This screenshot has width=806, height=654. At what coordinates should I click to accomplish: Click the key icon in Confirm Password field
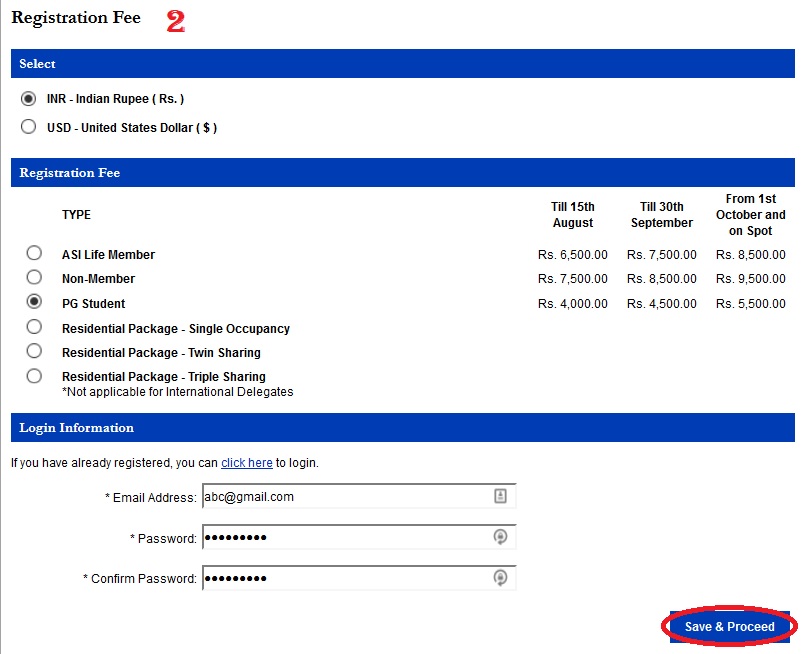click(x=500, y=578)
